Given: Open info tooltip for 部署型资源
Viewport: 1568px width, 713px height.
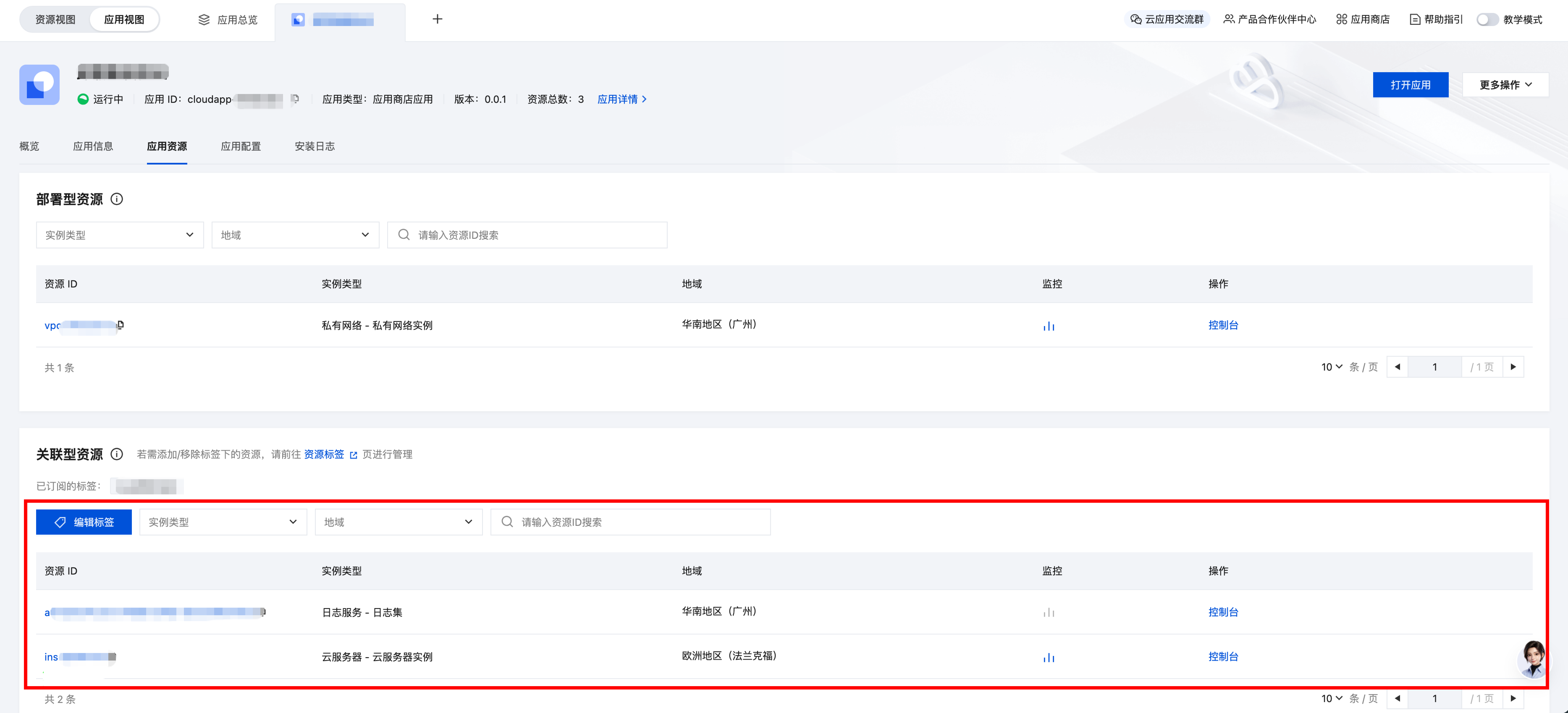Looking at the screenshot, I should point(117,199).
